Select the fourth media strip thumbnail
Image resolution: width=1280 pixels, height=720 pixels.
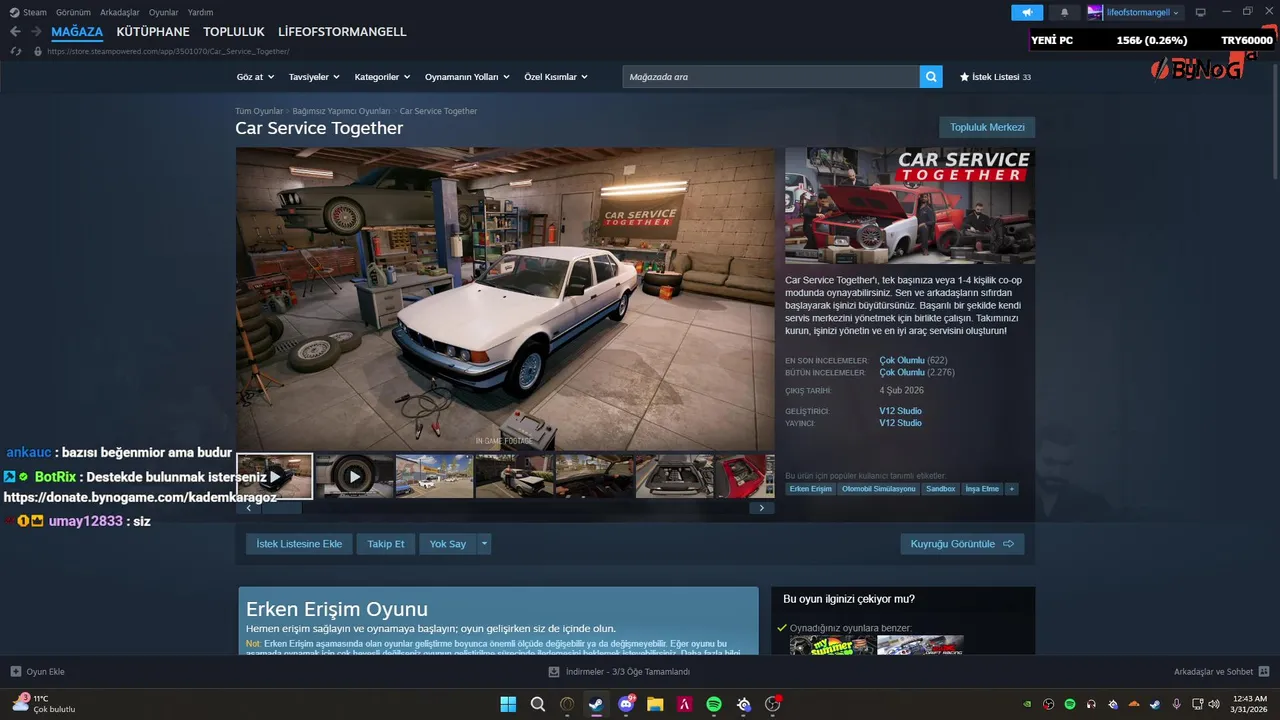[x=514, y=476]
